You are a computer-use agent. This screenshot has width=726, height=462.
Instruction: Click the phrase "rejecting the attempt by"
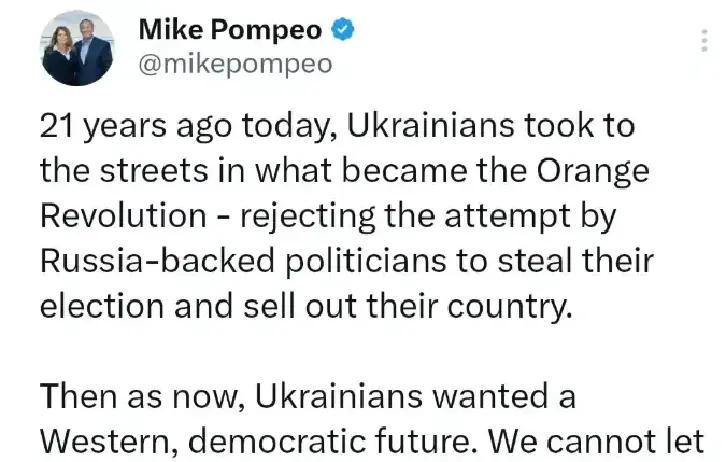tap(428, 217)
